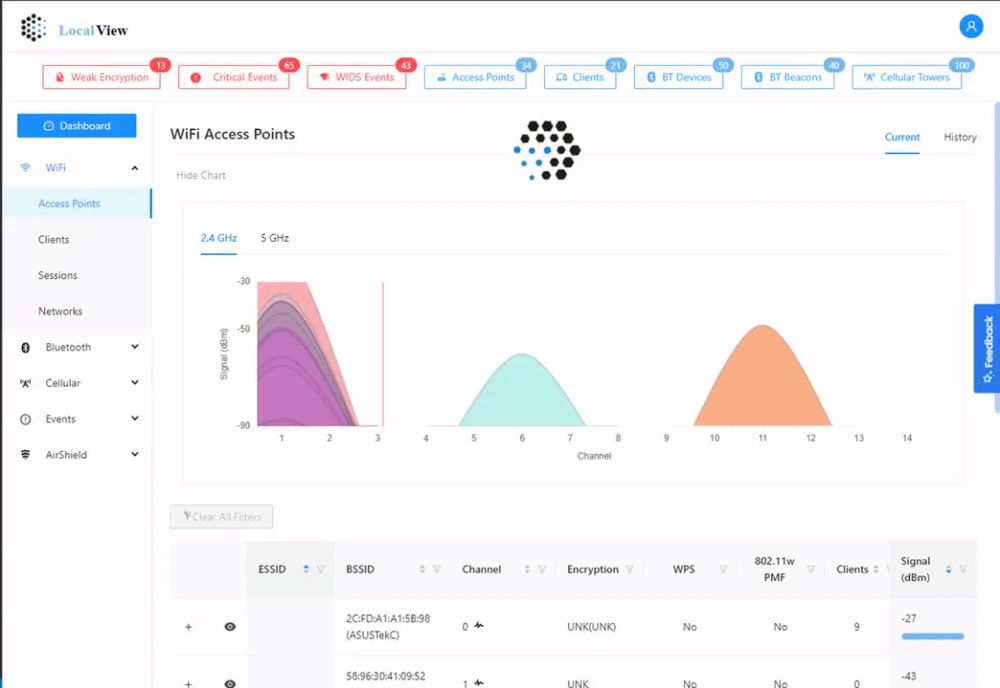Filter the Encryption column
This screenshot has height=688, width=1000.
point(629,569)
